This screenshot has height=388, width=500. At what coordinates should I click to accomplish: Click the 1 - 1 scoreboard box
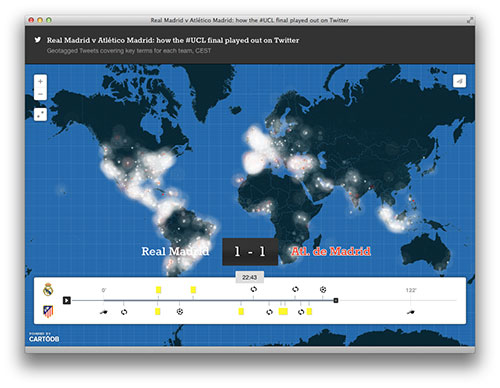click(250, 252)
